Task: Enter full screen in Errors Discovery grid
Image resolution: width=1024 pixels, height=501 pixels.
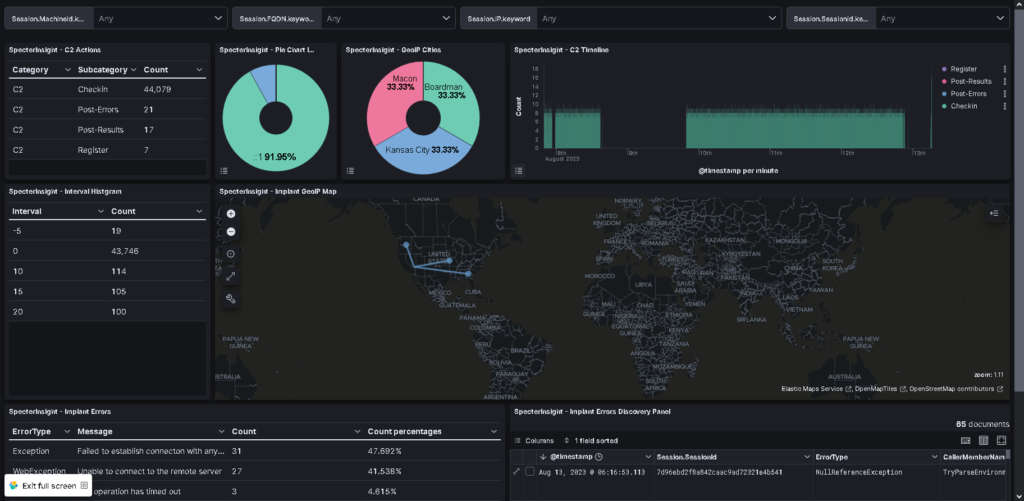Action: coord(1002,441)
